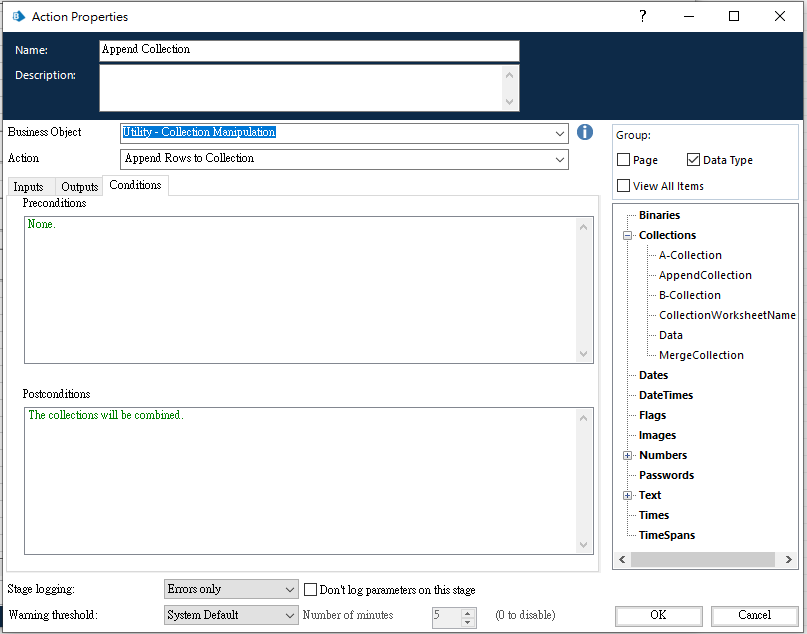Viewport: 807px width, 634px height.
Task: Toggle the Page group checkbox
Action: (623, 160)
